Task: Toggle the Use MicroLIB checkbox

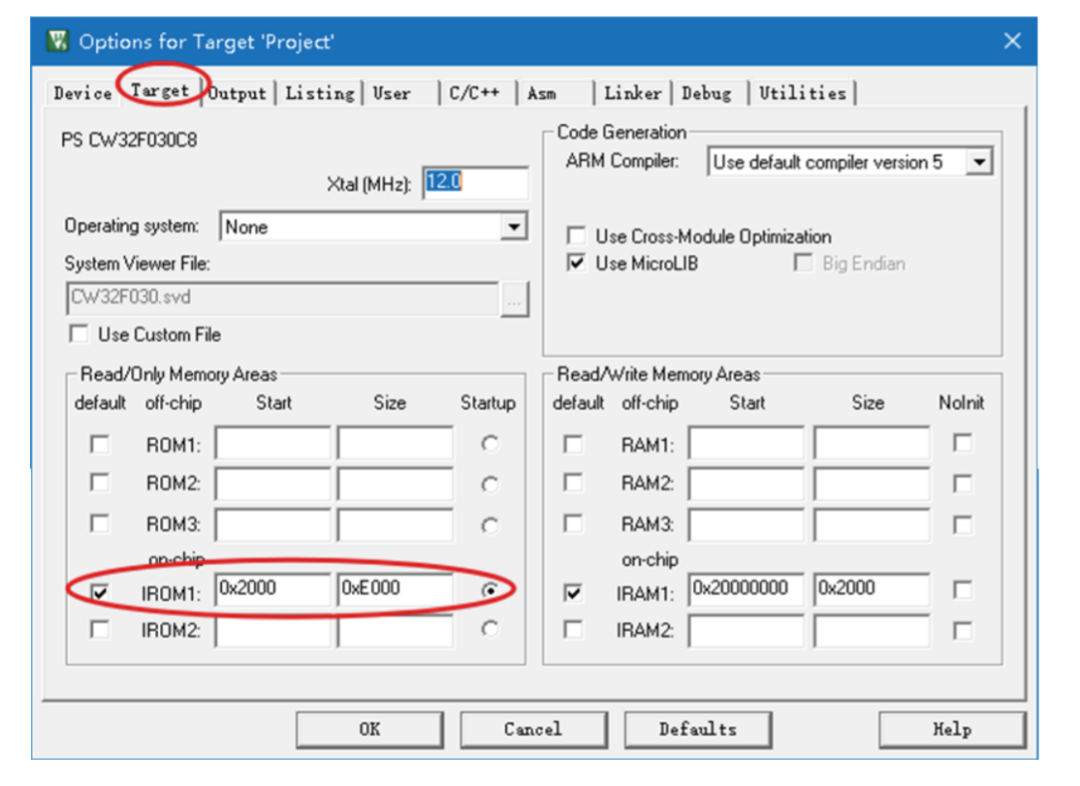Action: [577, 262]
